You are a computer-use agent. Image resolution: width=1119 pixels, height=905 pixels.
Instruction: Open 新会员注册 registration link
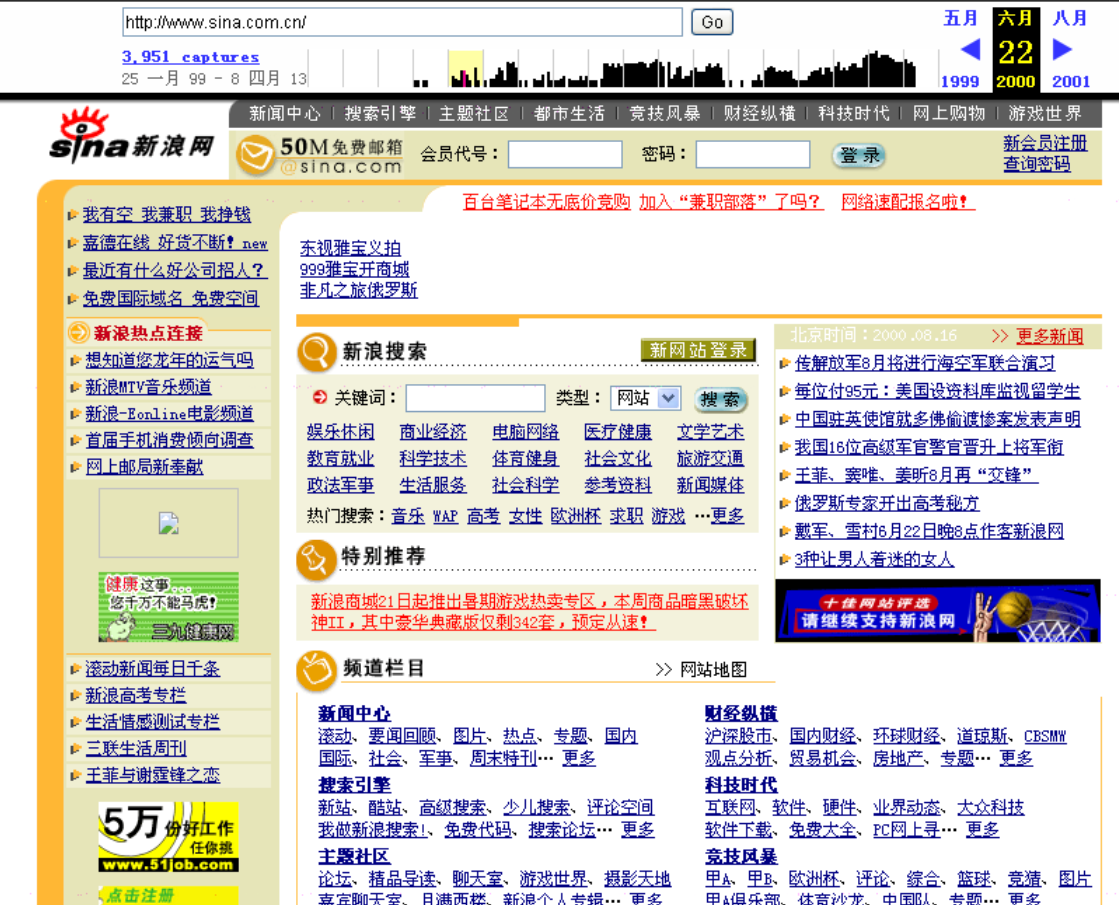[x=1045, y=143]
